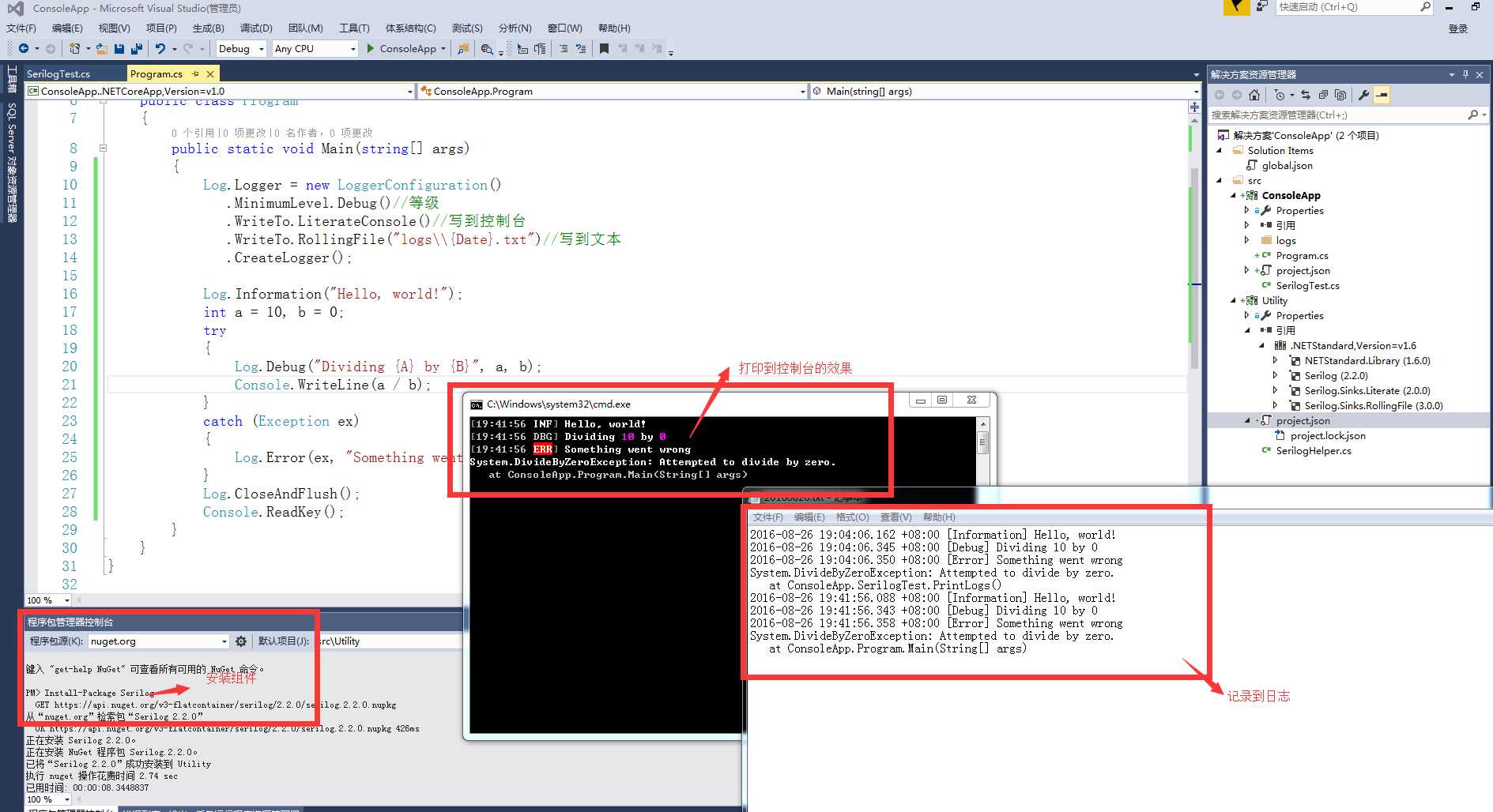This screenshot has height=812, width=1493.
Task: Click the 登录 sign-in link
Action: coord(1458,29)
